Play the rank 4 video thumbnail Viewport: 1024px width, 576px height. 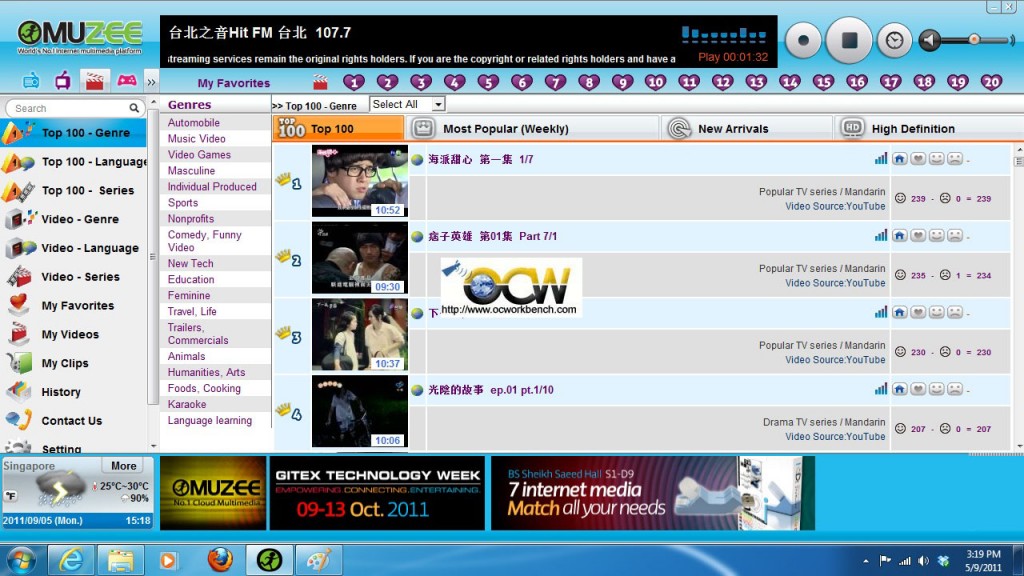(x=360, y=411)
